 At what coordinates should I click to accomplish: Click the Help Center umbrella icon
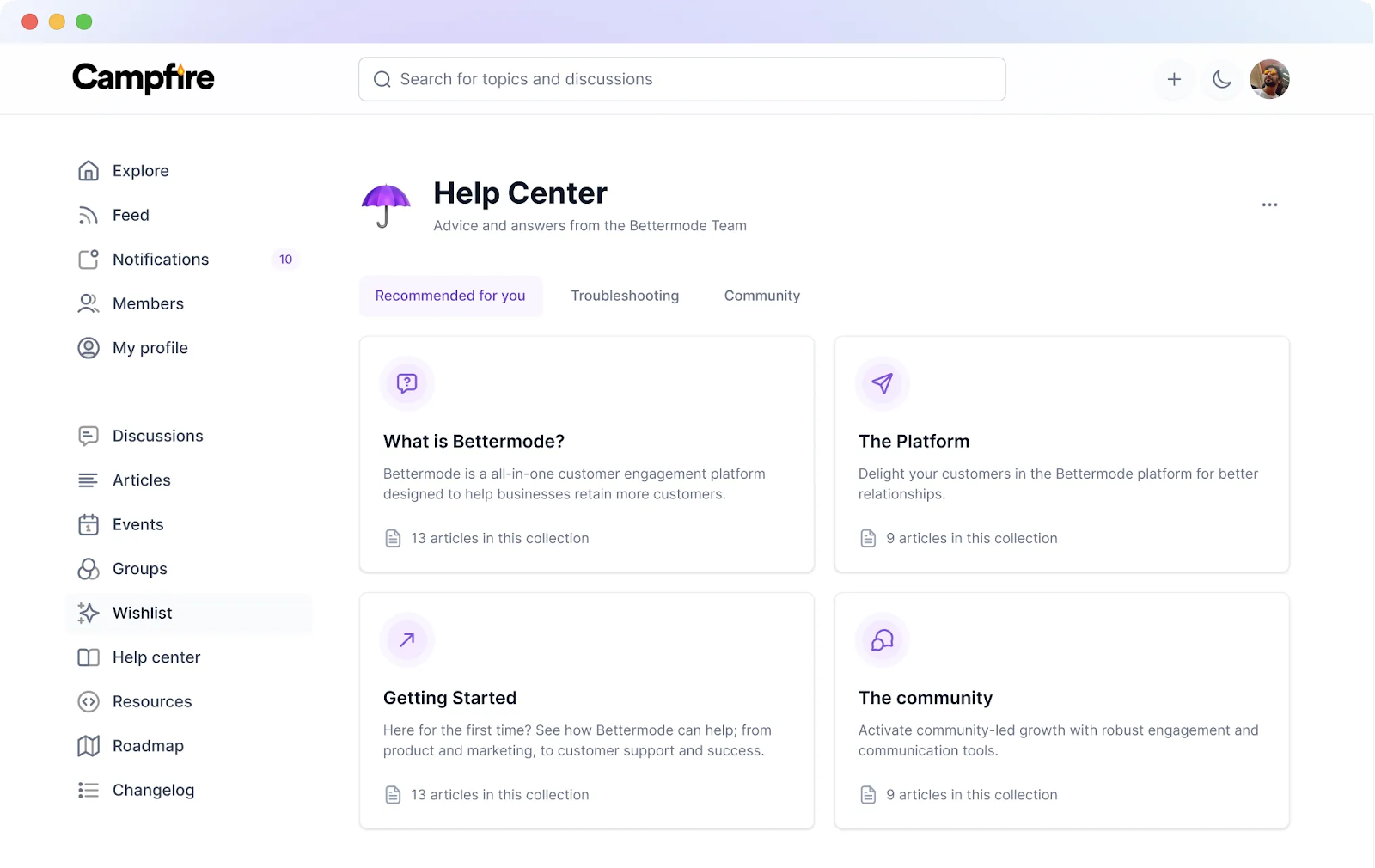click(x=386, y=205)
